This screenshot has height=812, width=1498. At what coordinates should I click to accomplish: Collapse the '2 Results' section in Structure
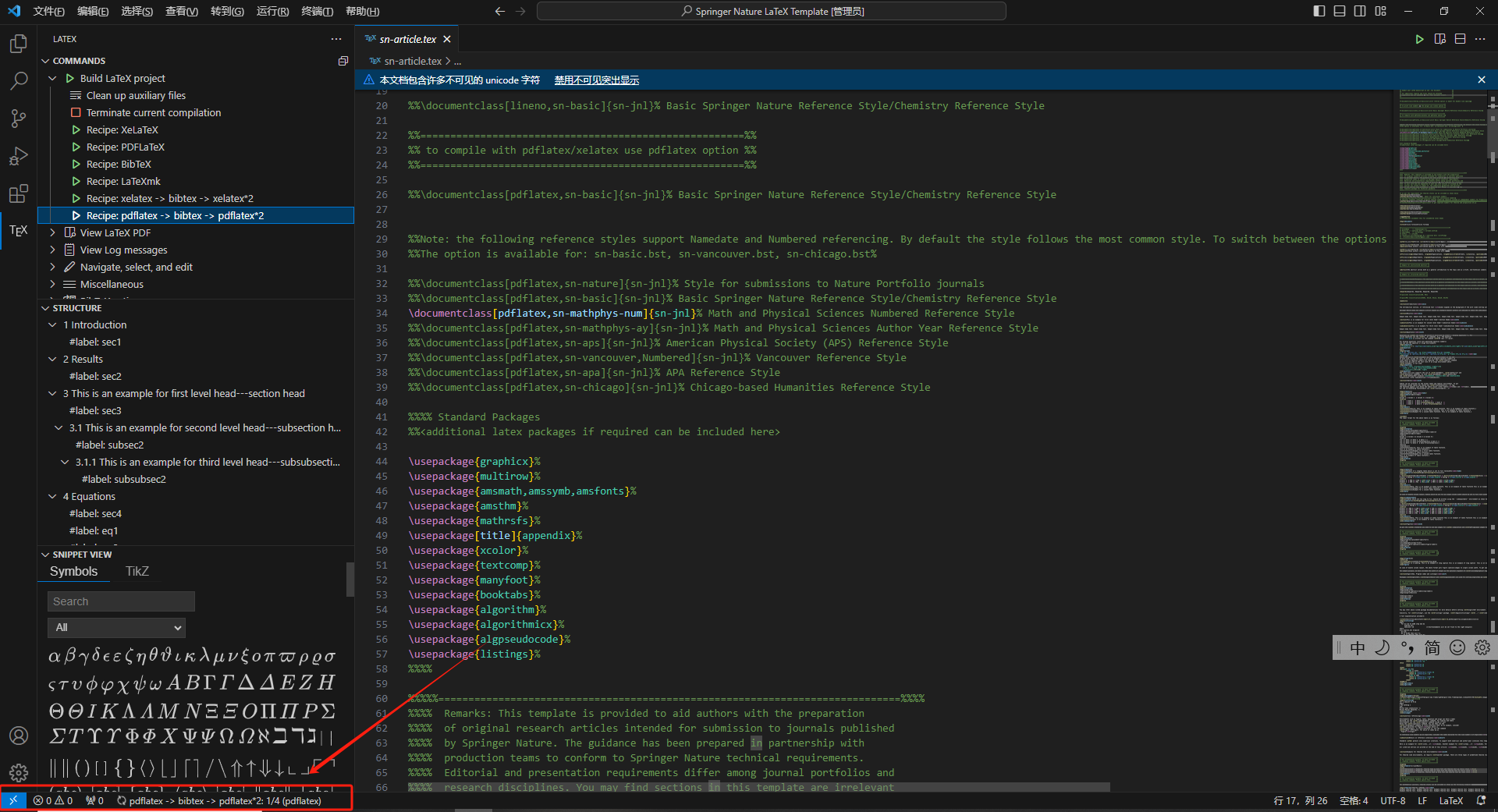[52, 359]
